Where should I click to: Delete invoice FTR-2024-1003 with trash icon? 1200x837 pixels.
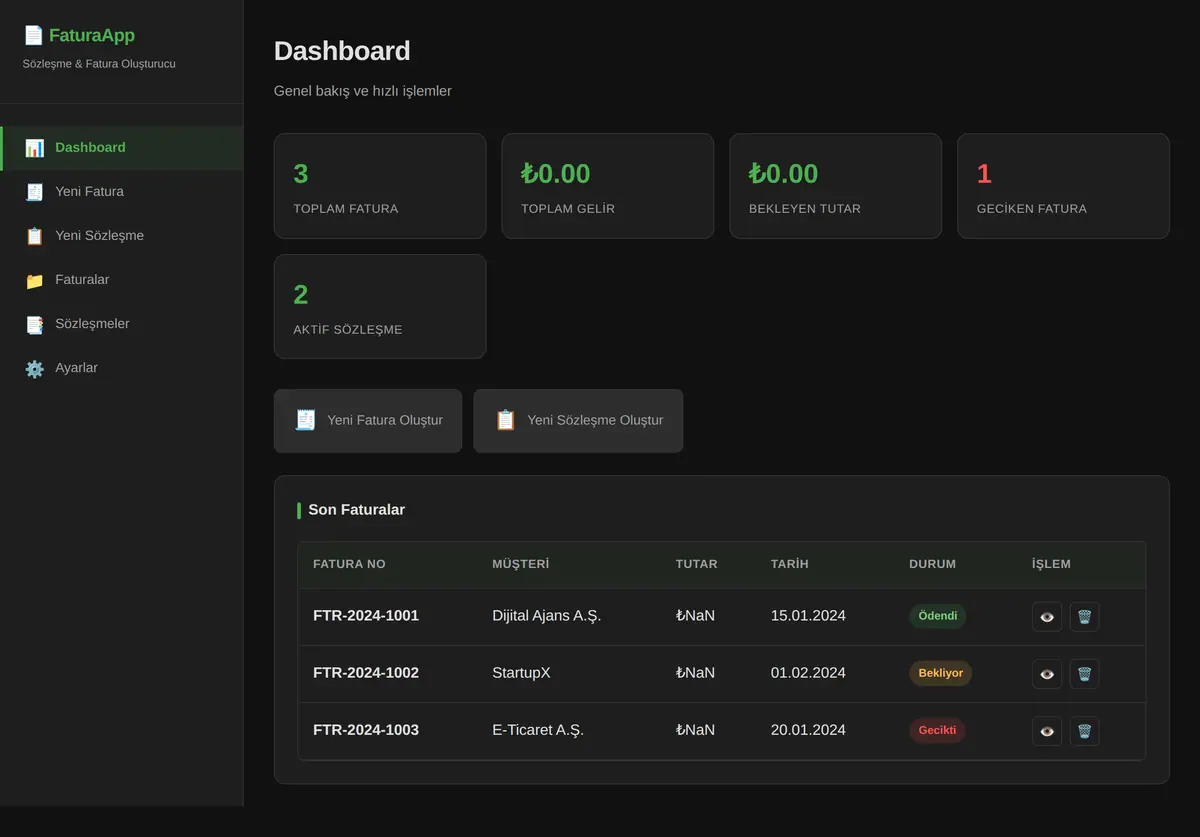pyautogui.click(x=1084, y=731)
